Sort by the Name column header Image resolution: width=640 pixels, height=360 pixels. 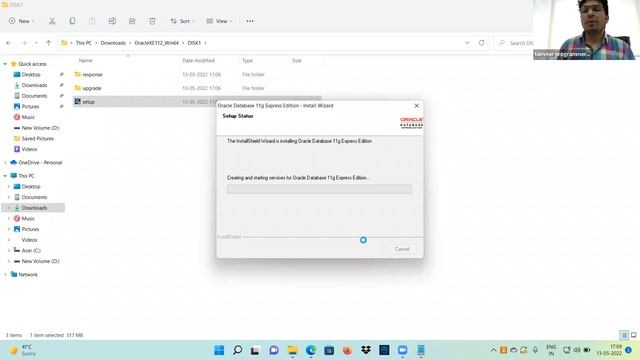point(85,60)
